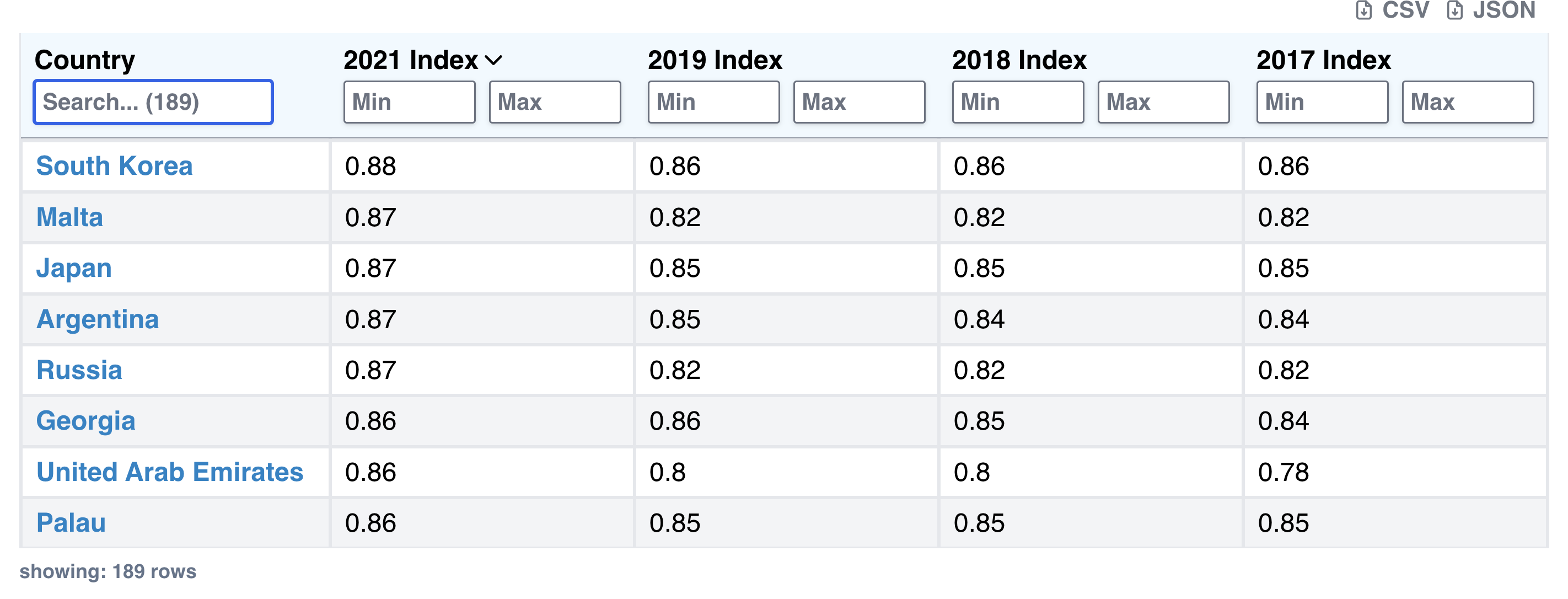Open the Palau country link
Image resolution: width=1568 pixels, height=599 pixels.
(71, 523)
